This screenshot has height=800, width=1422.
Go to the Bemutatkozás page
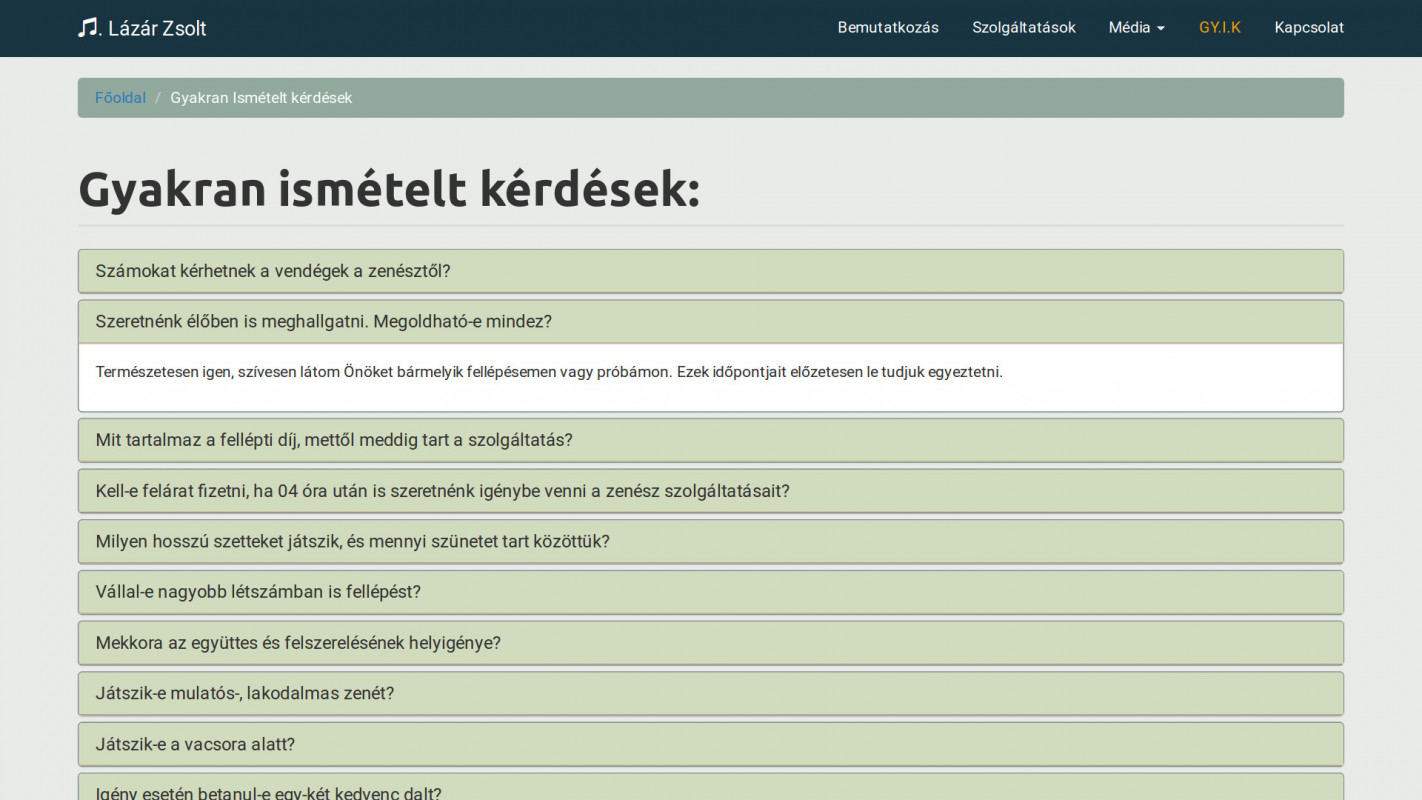888,28
